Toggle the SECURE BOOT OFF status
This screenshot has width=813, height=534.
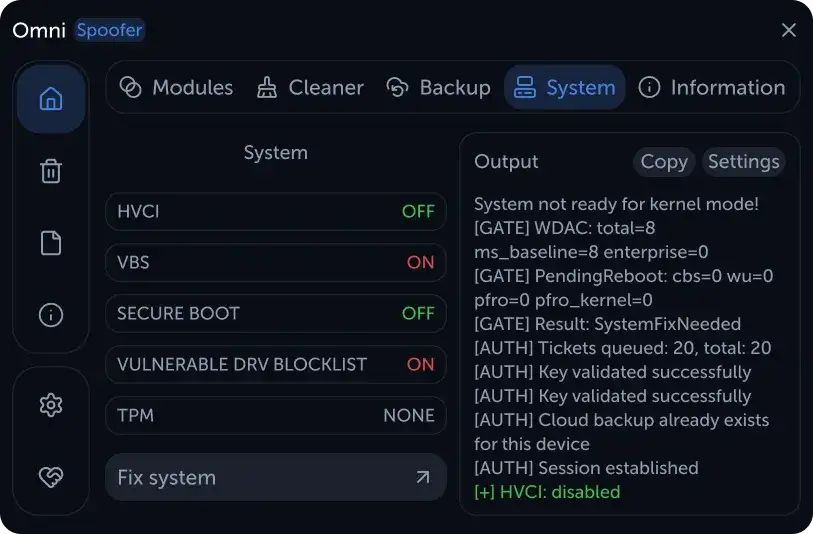tap(418, 313)
